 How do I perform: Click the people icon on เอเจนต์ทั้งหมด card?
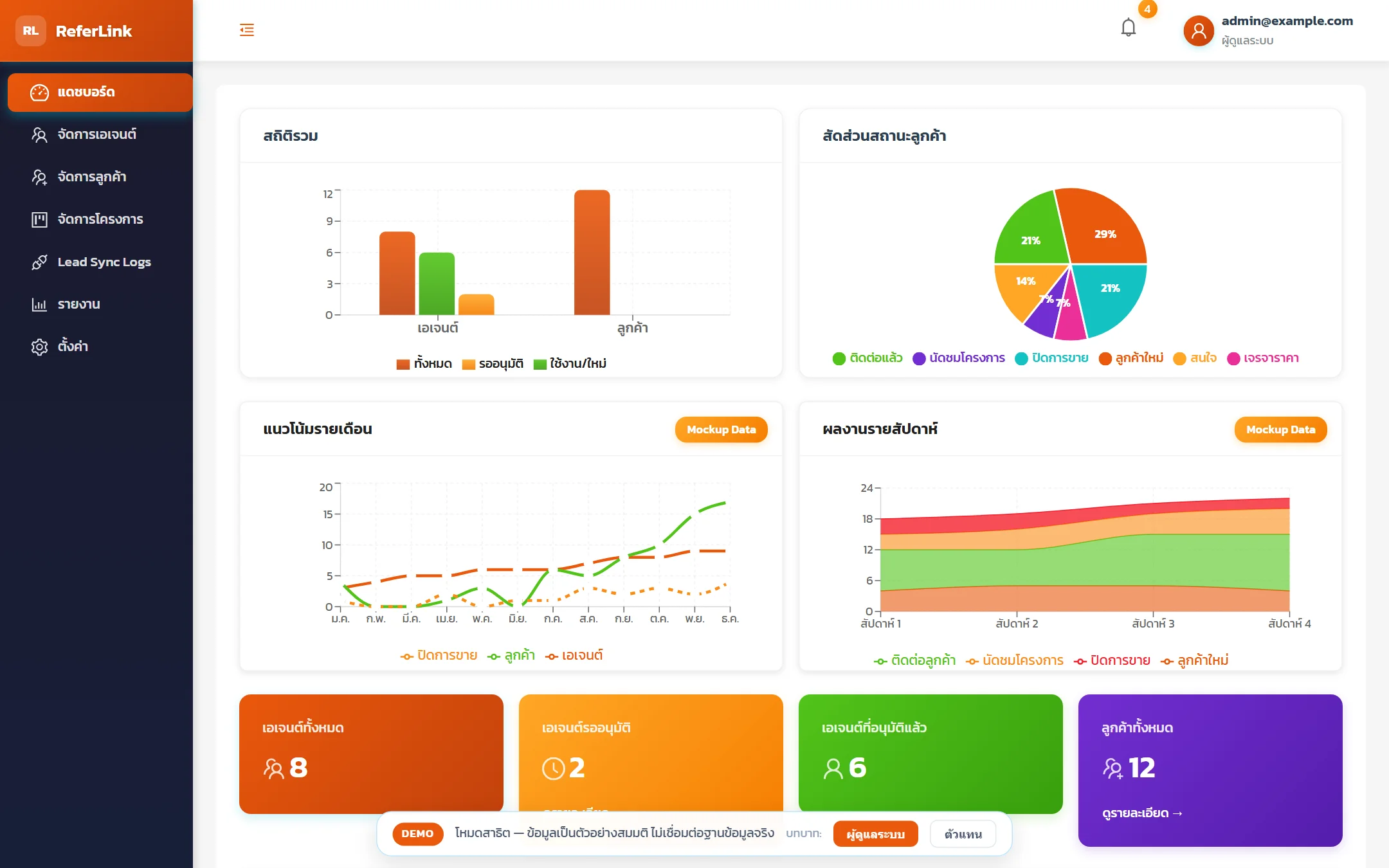273,768
